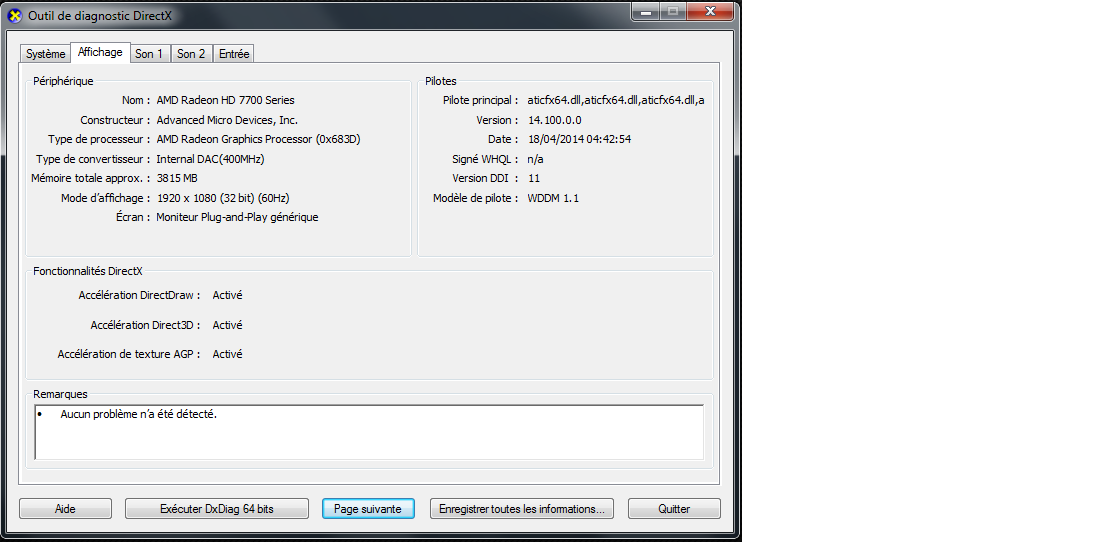Switch to the Système tab
The image size is (1107, 542).
pyautogui.click(x=46, y=54)
